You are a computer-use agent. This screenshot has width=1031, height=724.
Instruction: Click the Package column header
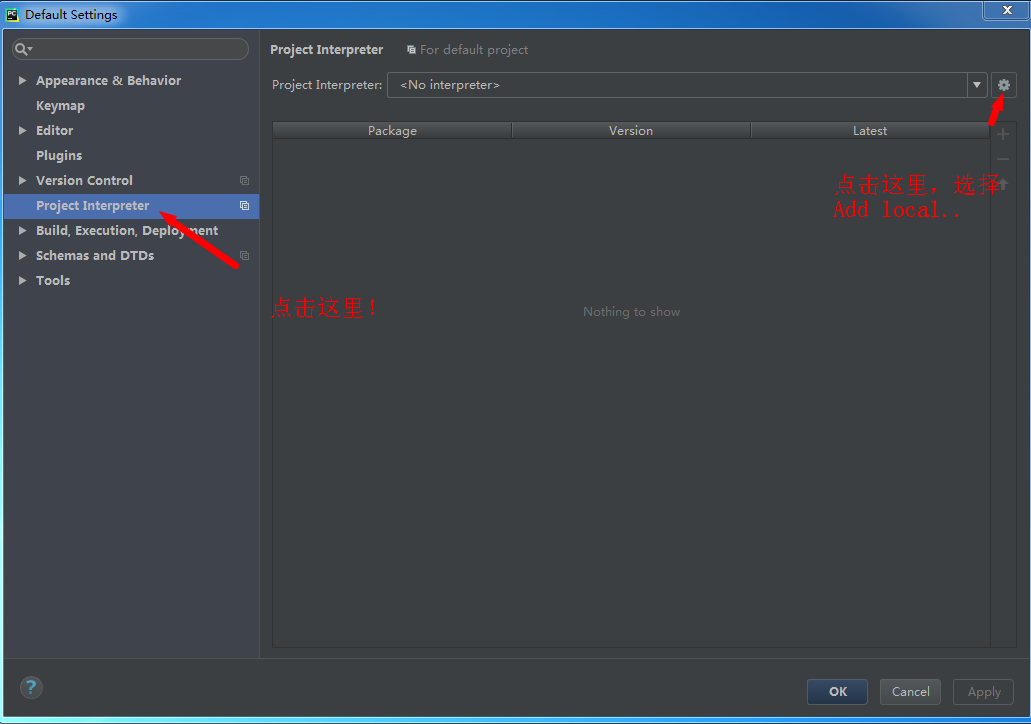tap(392, 131)
